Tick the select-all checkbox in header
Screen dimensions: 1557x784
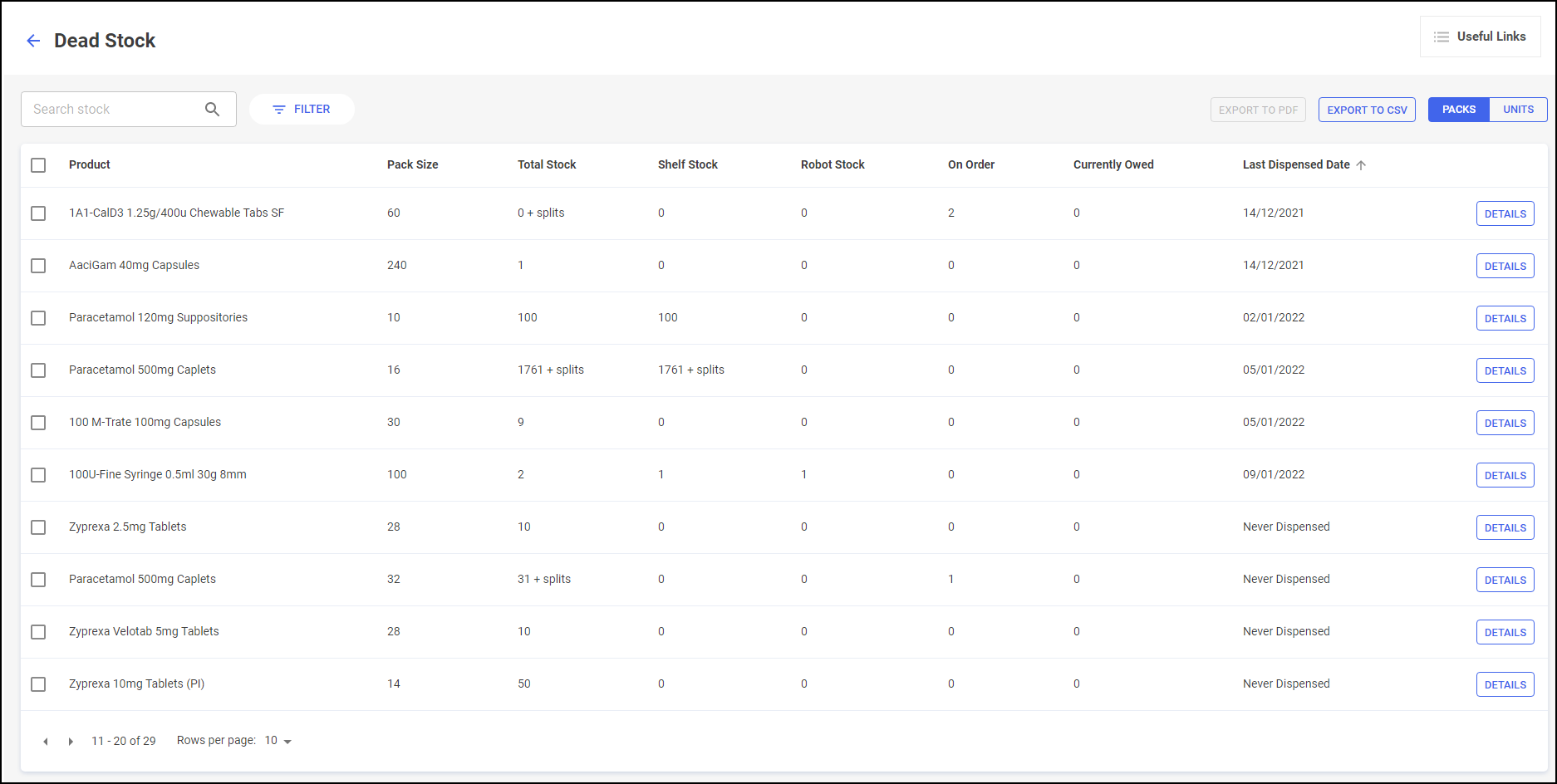click(x=38, y=165)
